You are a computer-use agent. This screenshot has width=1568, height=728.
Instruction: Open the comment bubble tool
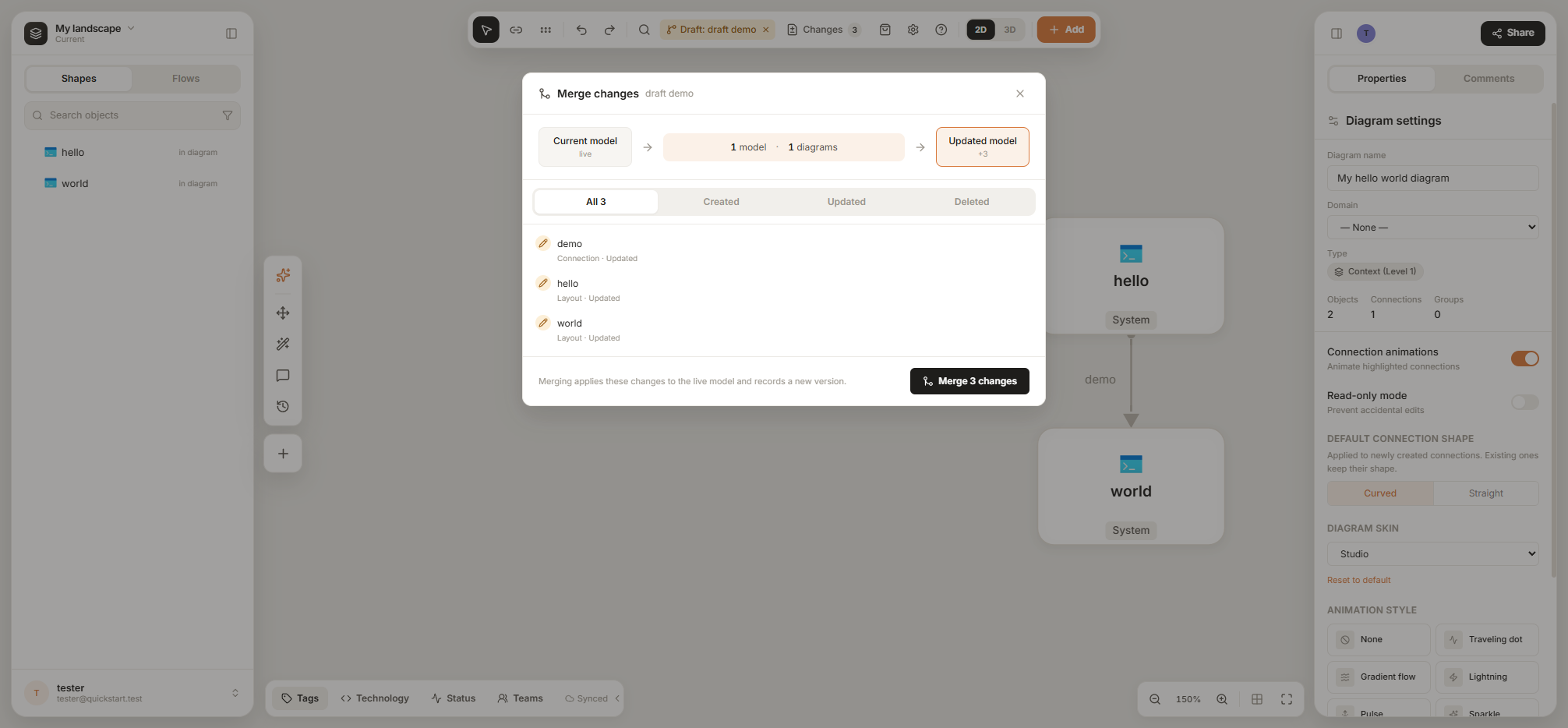click(283, 375)
